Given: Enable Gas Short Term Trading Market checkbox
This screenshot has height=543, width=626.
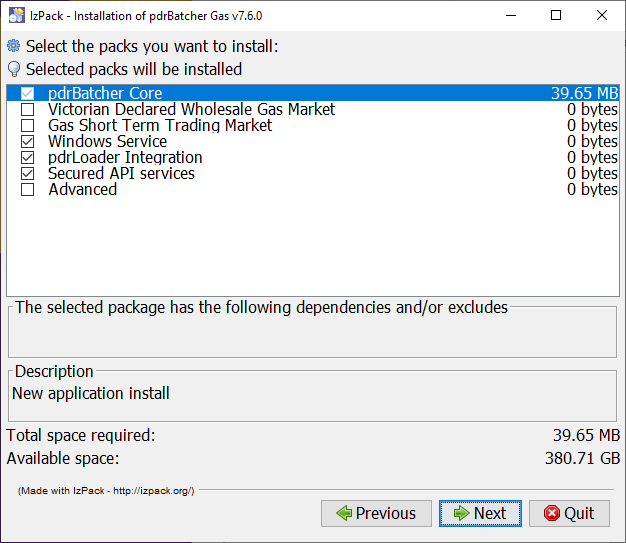Looking at the screenshot, I should pos(28,125).
